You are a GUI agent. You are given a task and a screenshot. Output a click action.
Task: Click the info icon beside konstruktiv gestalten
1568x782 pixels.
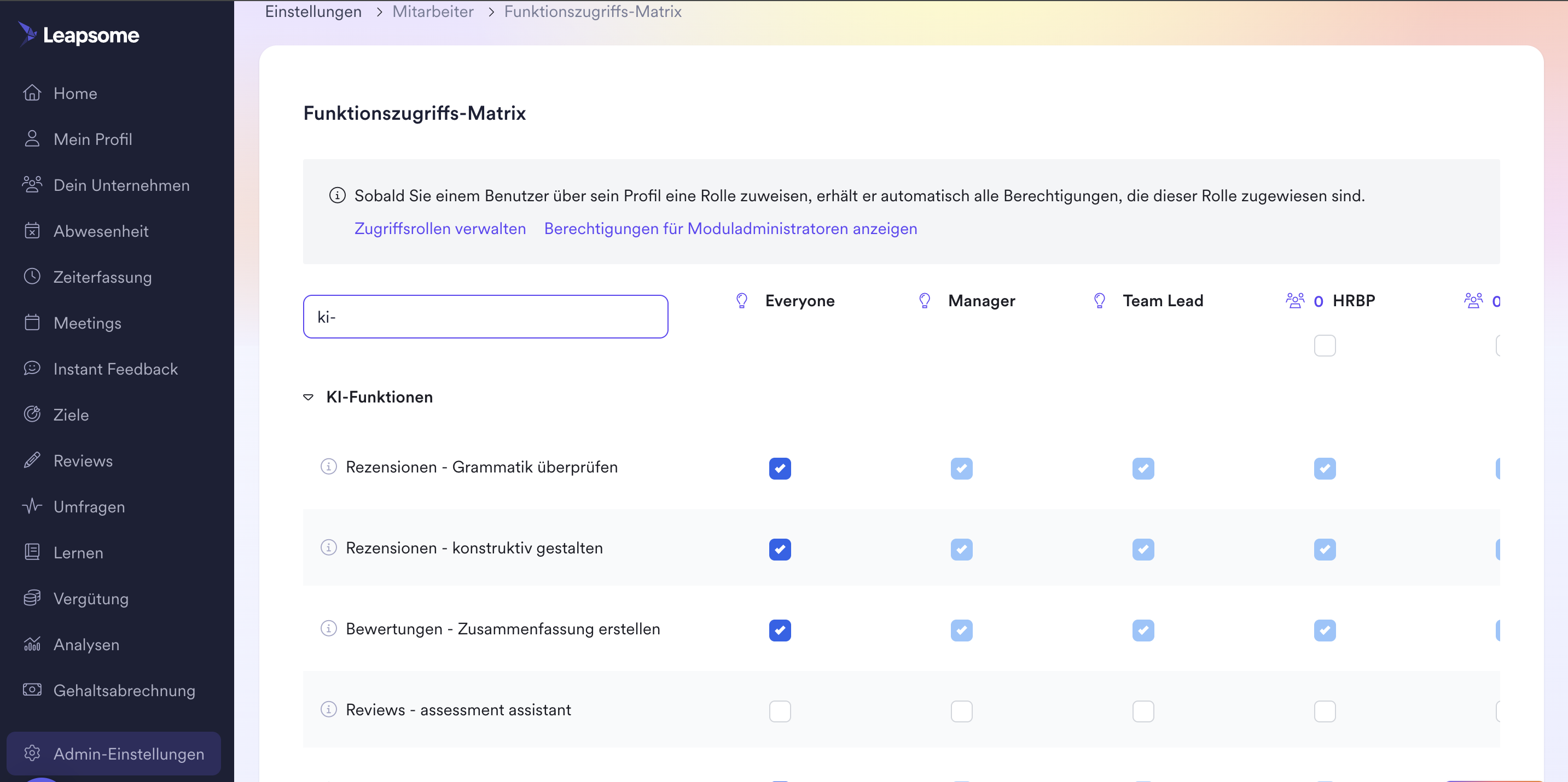tap(329, 547)
